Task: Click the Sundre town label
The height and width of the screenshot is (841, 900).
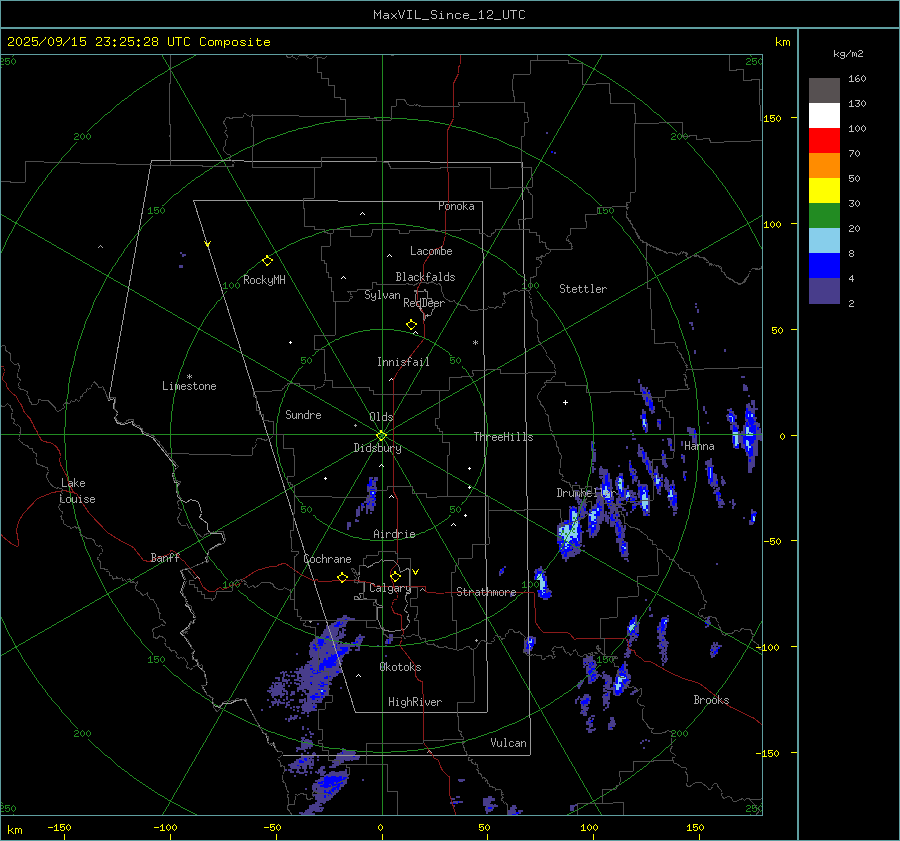Action: coord(303,415)
